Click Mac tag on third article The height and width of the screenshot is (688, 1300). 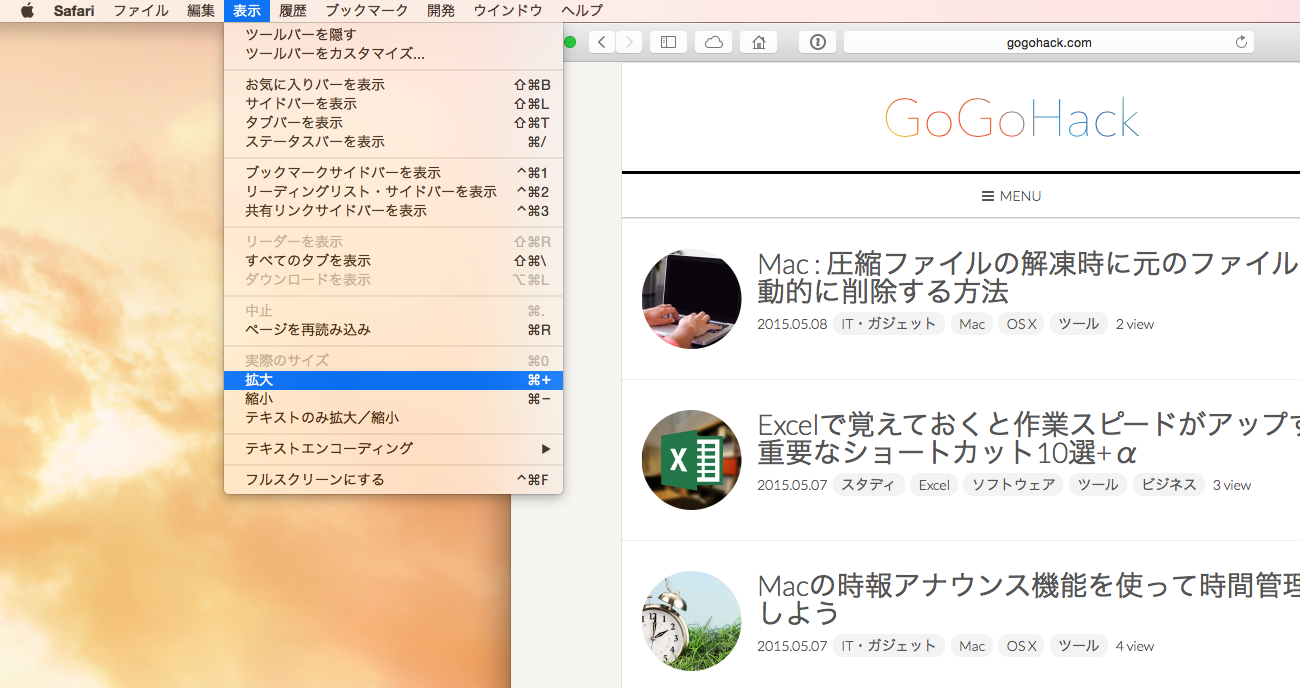click(972, 646)
